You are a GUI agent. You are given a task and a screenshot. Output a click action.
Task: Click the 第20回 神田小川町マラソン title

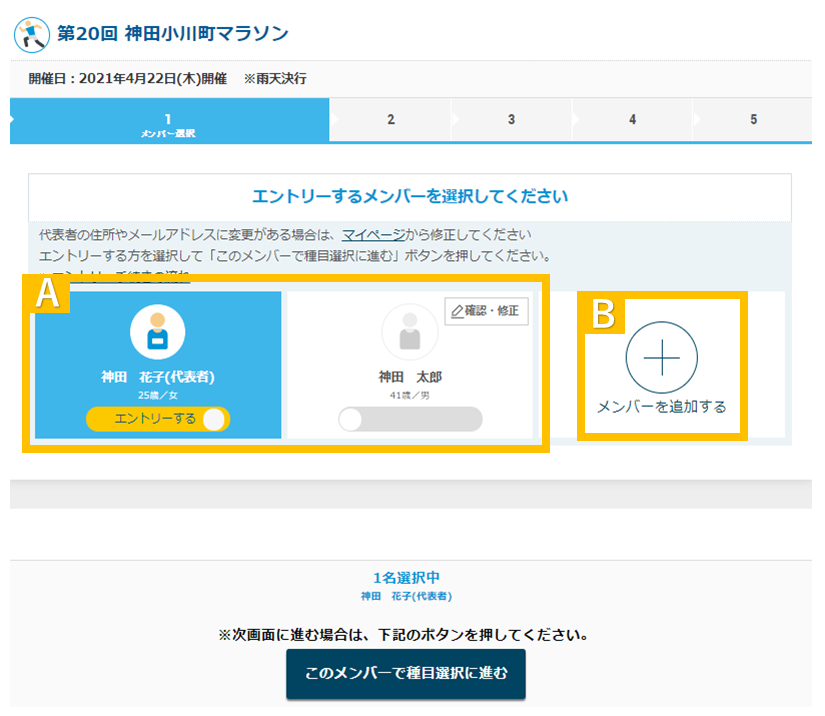tap(173, 34)
